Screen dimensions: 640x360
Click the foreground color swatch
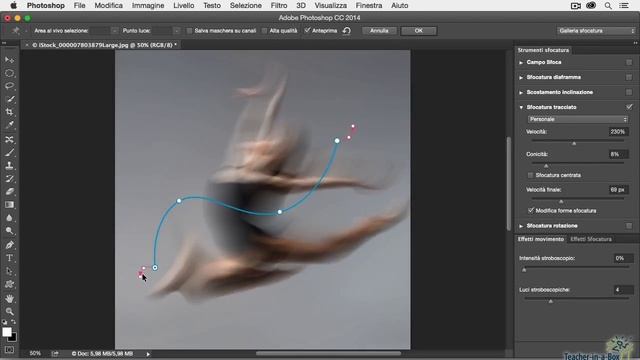[x=7, y=332]
